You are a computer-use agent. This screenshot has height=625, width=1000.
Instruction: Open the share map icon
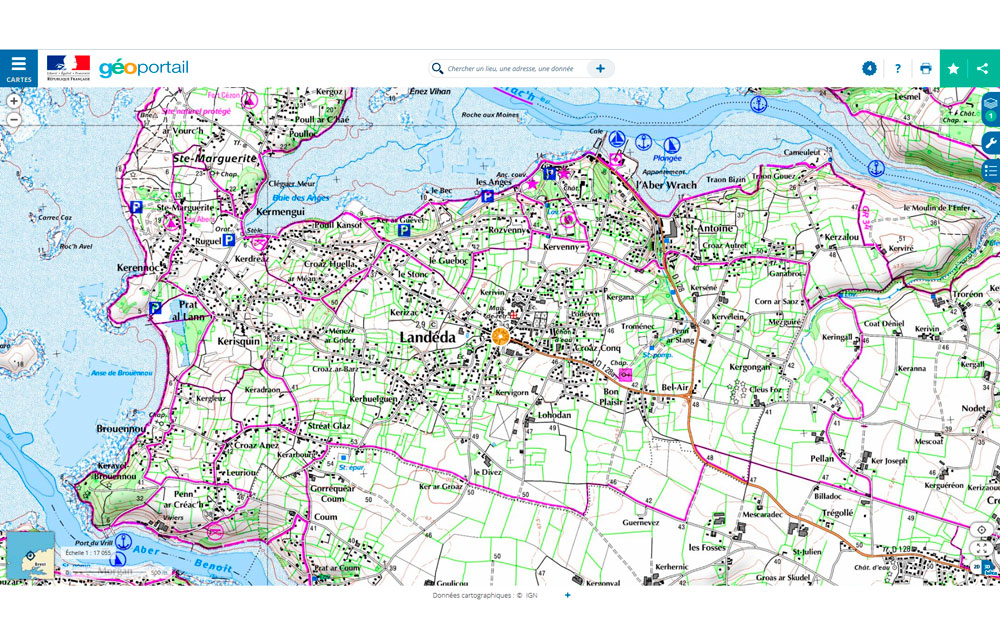pyautogui.click(x=983, y=68)
